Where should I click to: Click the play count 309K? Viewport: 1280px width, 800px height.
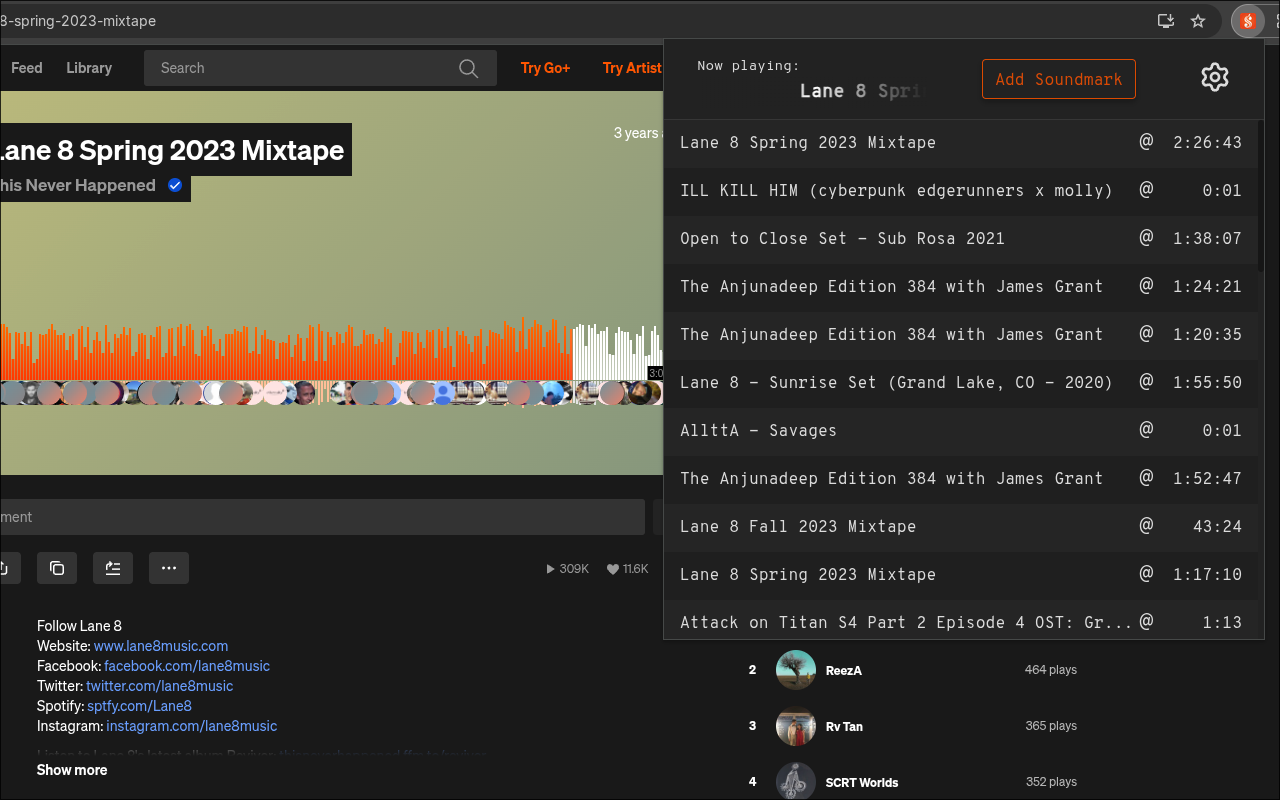click(567, 569)
